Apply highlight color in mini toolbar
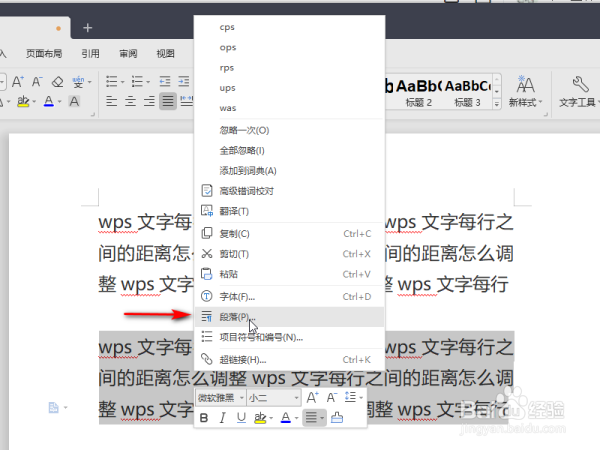 [260, 418]
